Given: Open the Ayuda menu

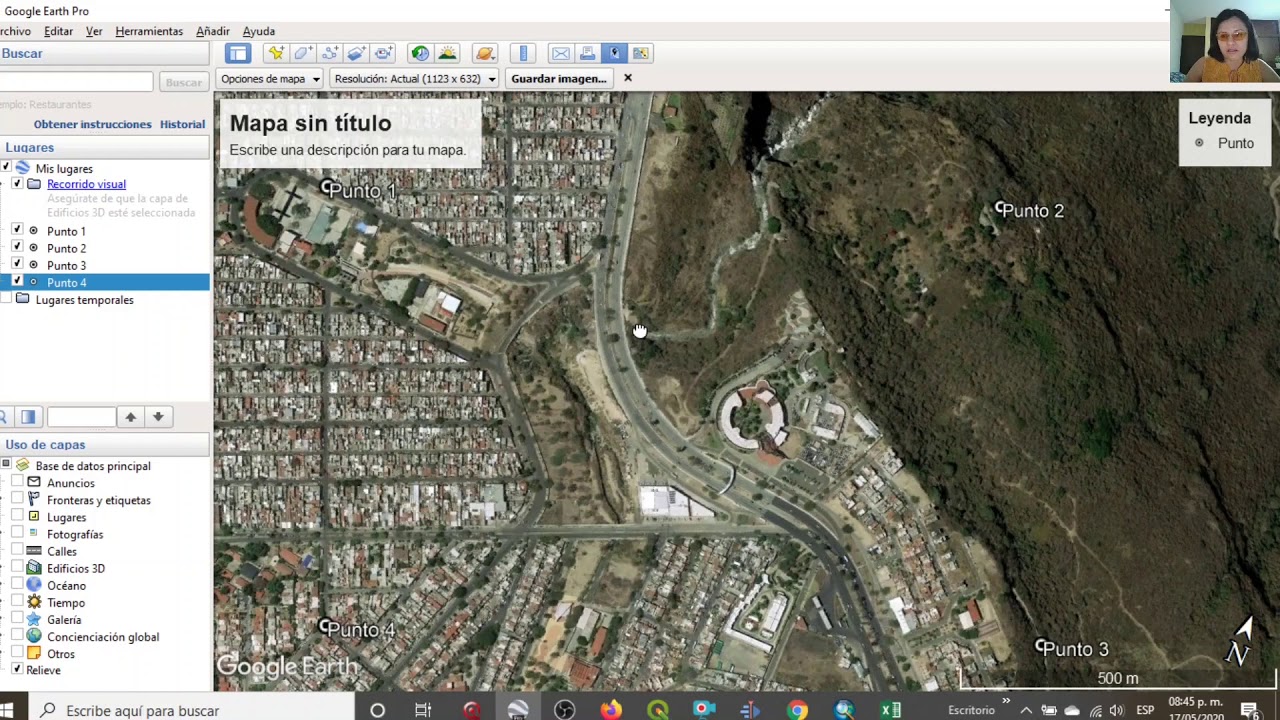Looking at the screenshot, I should tap(259, 31).
